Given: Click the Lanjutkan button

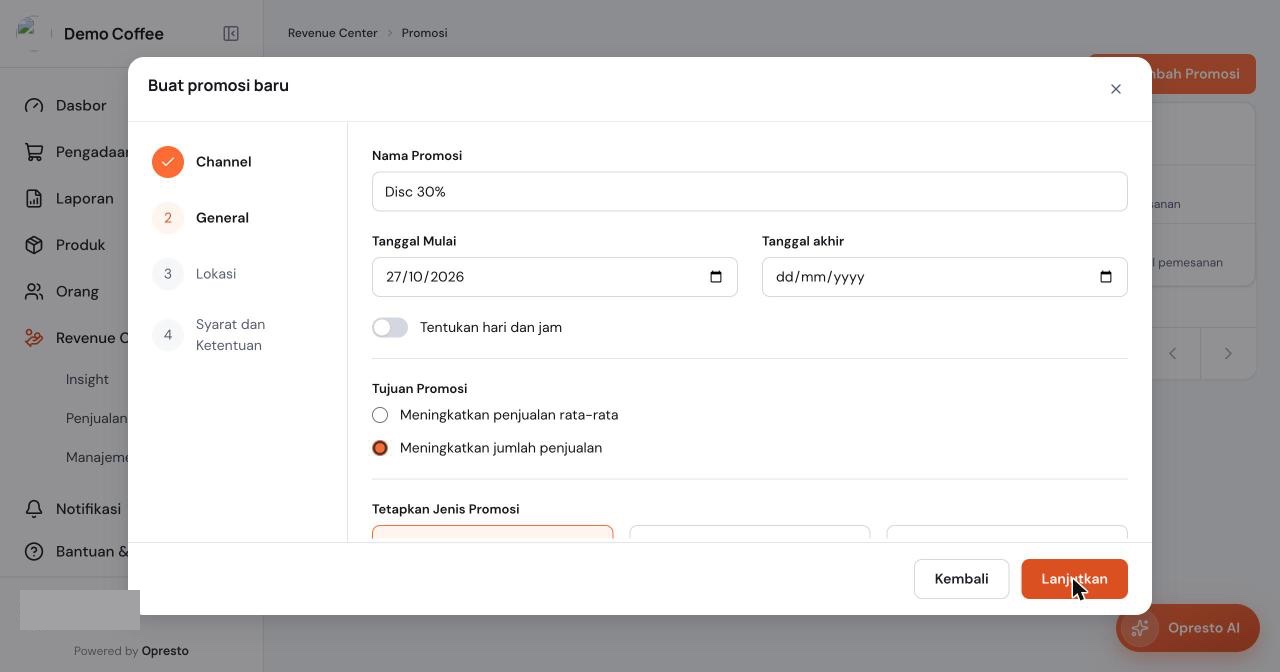Looking at the screenshot, I should point(1074,579).
